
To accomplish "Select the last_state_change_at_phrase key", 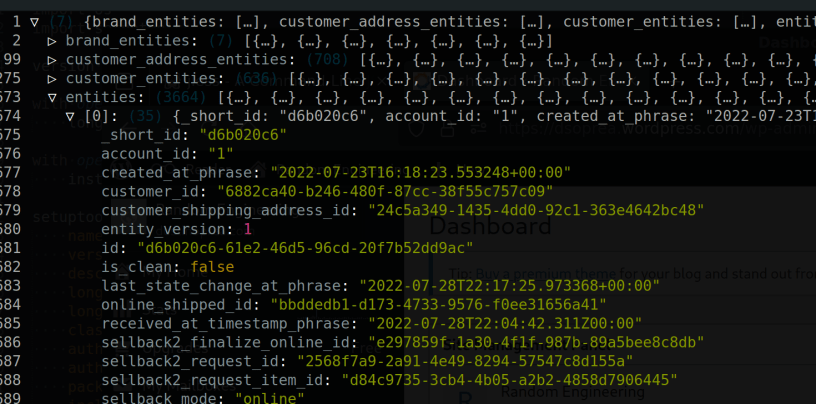I will (224, 286).
